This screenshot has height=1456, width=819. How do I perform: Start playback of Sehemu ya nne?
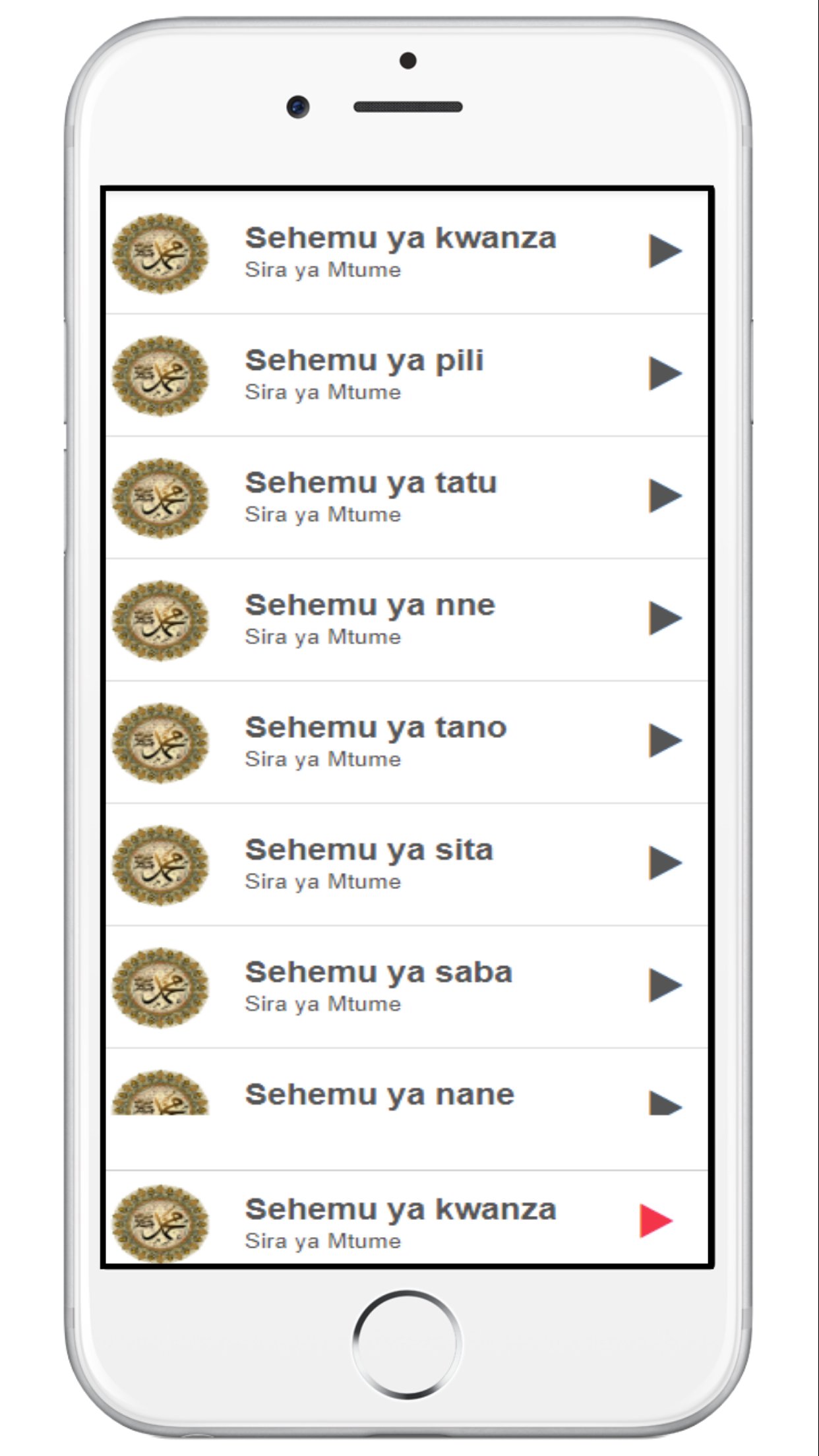click(x=664, y=618)
